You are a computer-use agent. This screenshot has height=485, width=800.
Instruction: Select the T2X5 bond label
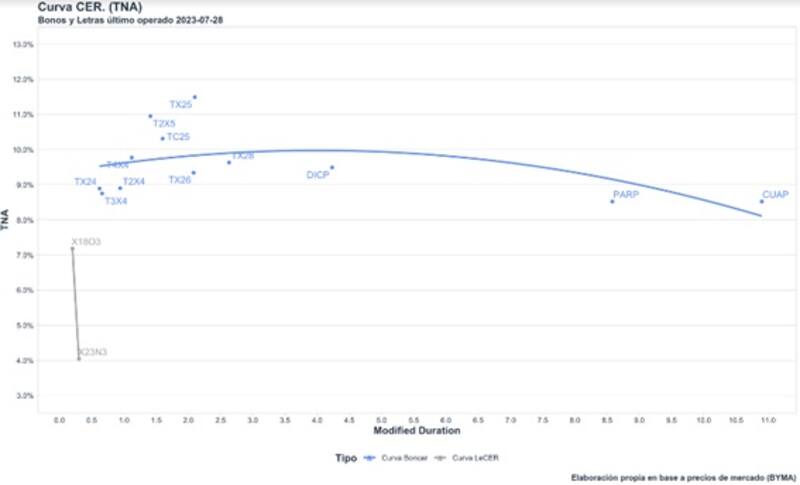pyautogui.click(x=164, y=124)
